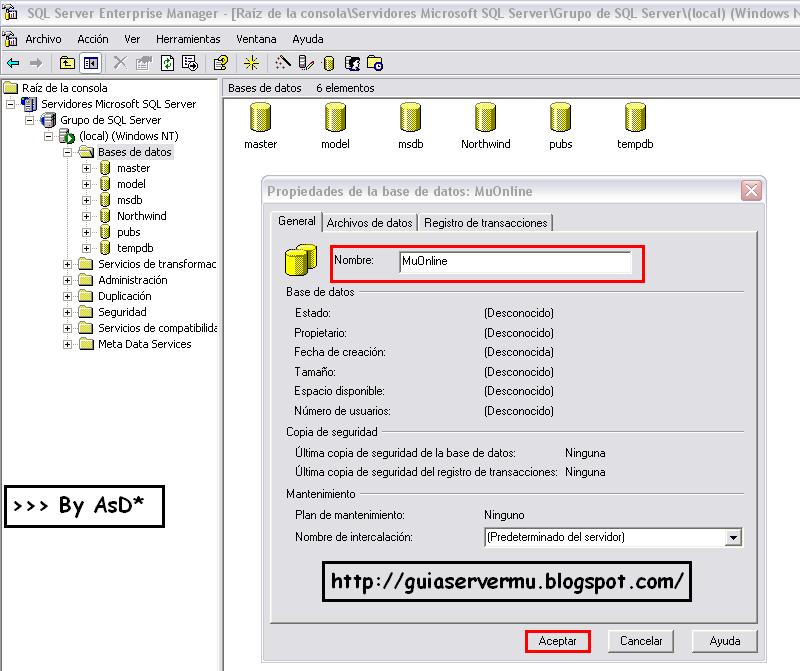The image size is (800, 671).
Task: Open the Nombre de intercalación dropdown
Action: pyautogui.click(x=733, y=537)
